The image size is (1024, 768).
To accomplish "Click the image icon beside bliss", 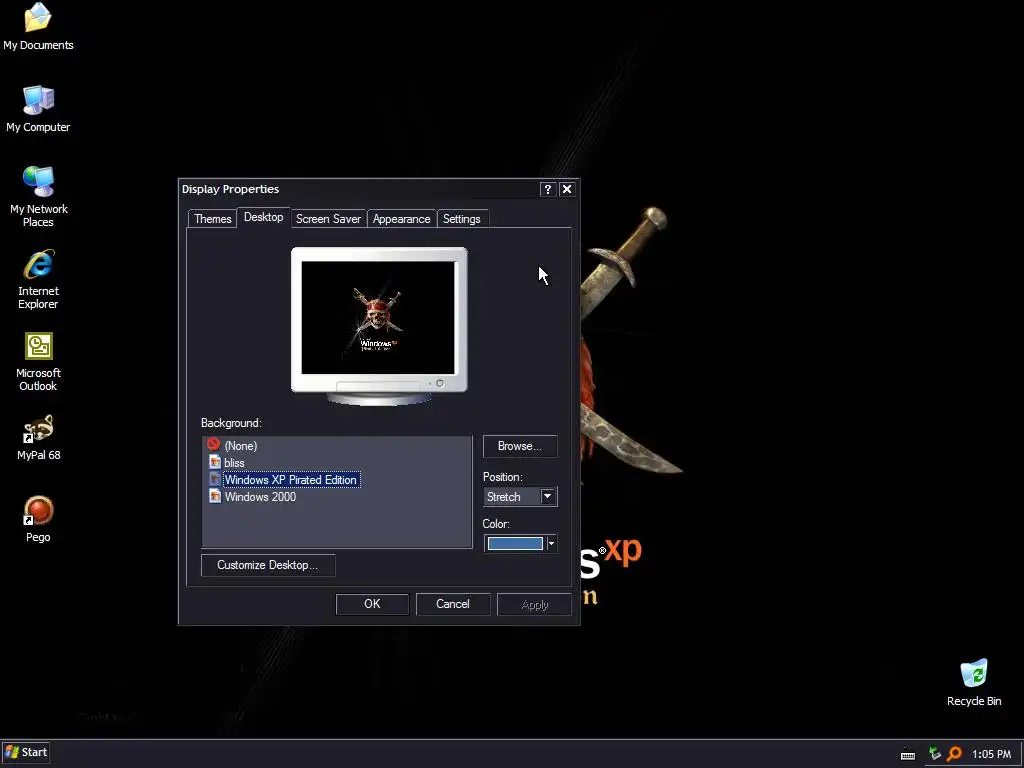I will tap(215, 462).
